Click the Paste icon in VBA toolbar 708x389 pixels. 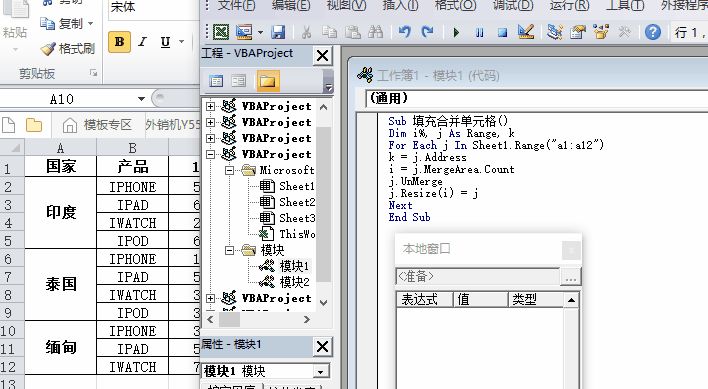[x=352, y=32]
